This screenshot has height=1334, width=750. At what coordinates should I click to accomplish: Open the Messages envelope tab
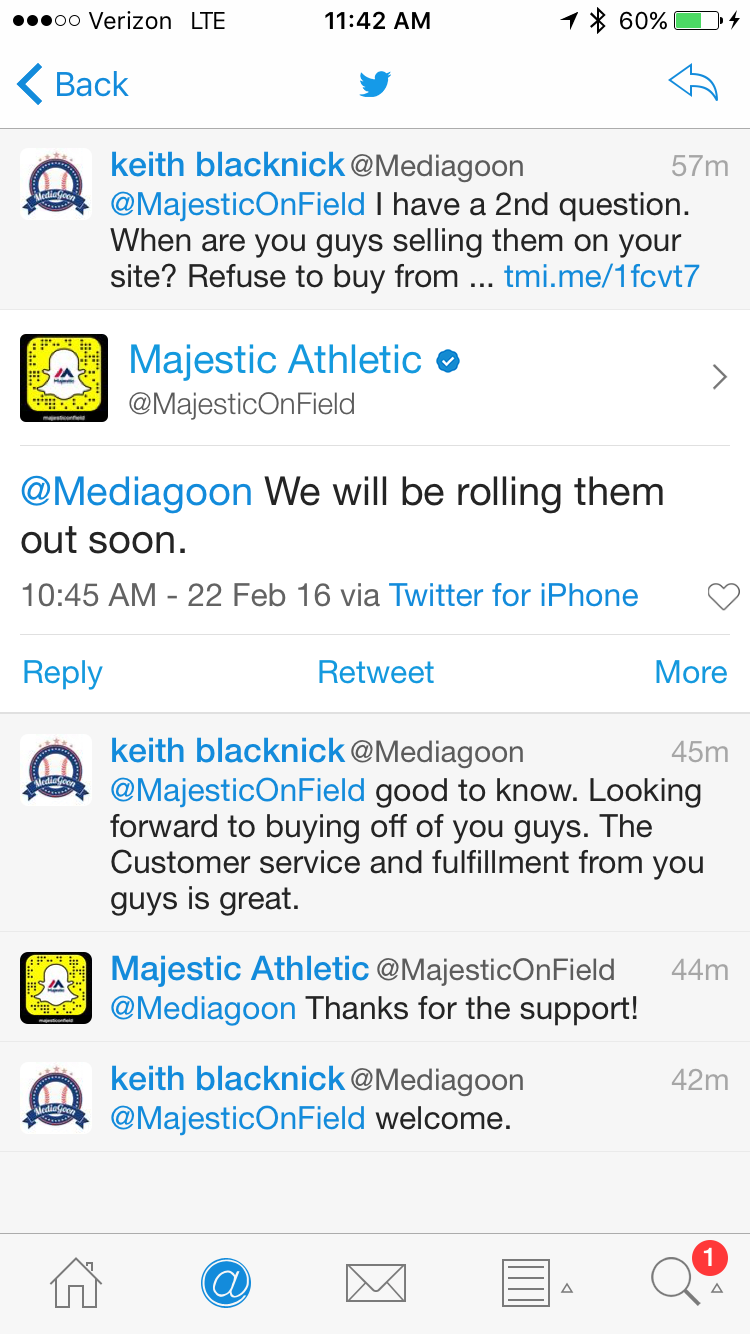pos(375,1282)
